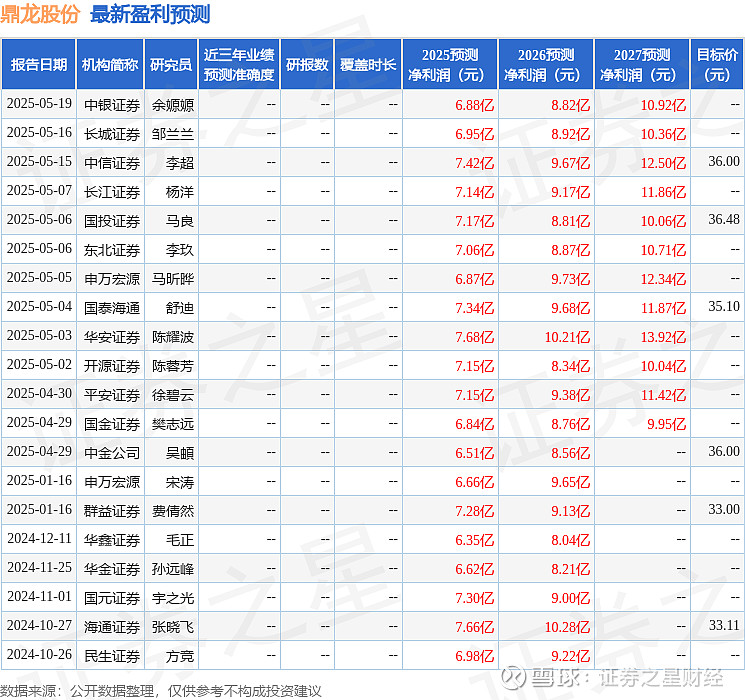The width and height of the screenshot is (745, 700).
Task: Click the 覆盖时长 column header
Action: point(368,64)
